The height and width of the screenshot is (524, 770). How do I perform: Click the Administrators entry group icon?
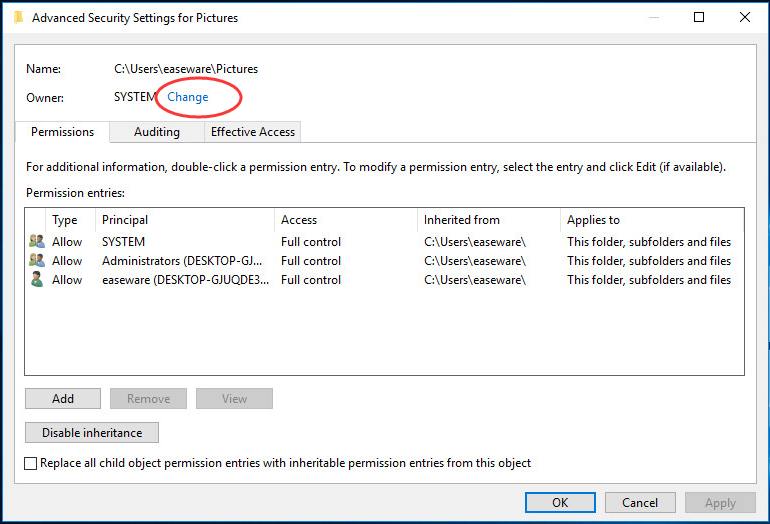(x=37, y=260)
